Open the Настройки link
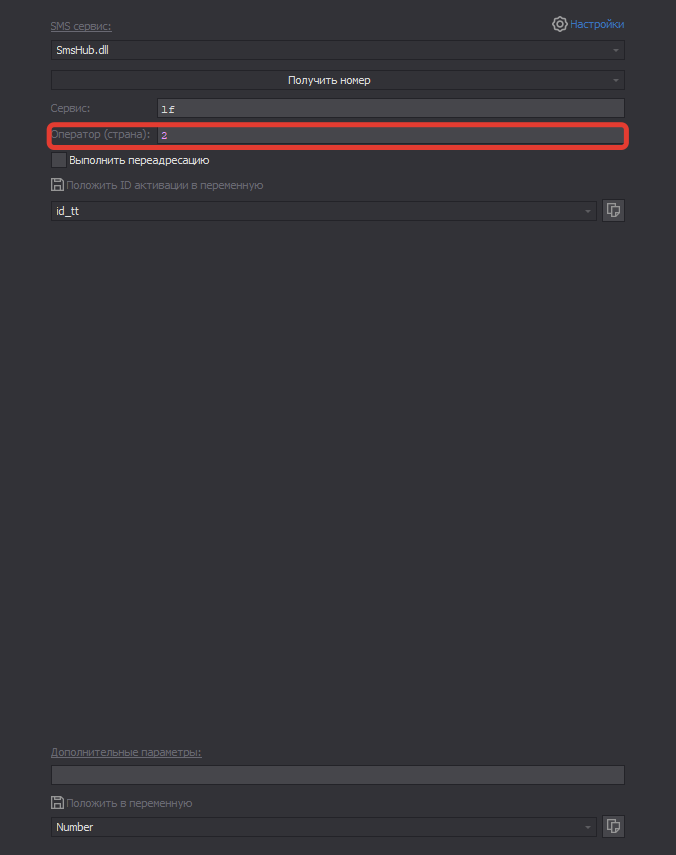The width and height of the screenshot is (676, 855). coord(597,24)
